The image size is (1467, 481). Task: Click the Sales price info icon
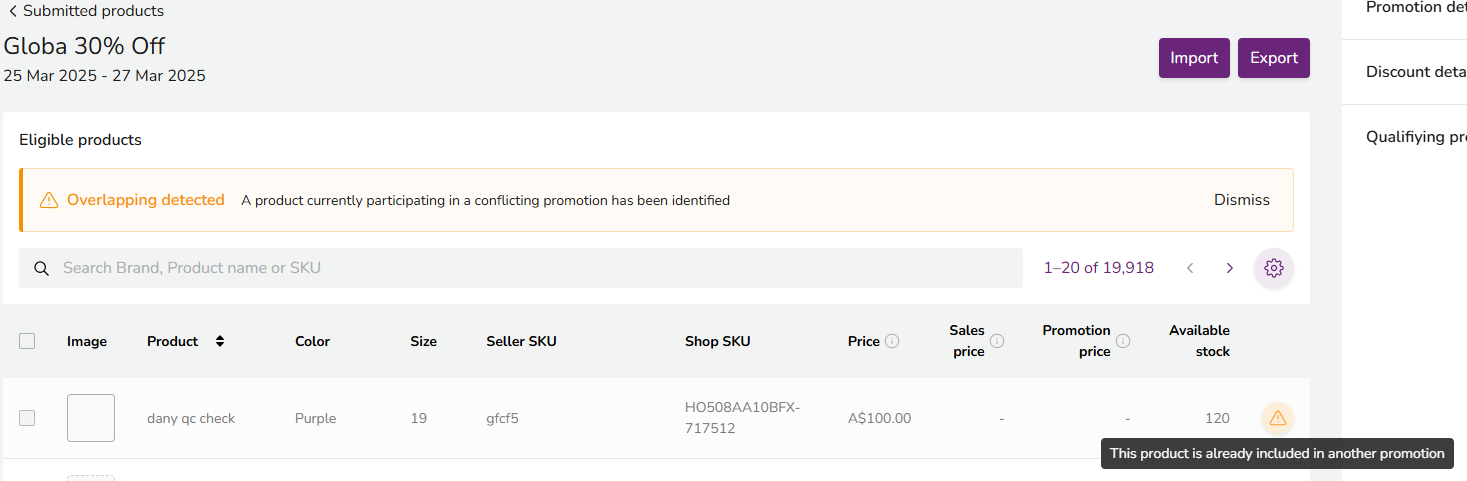tap(997, 341)
